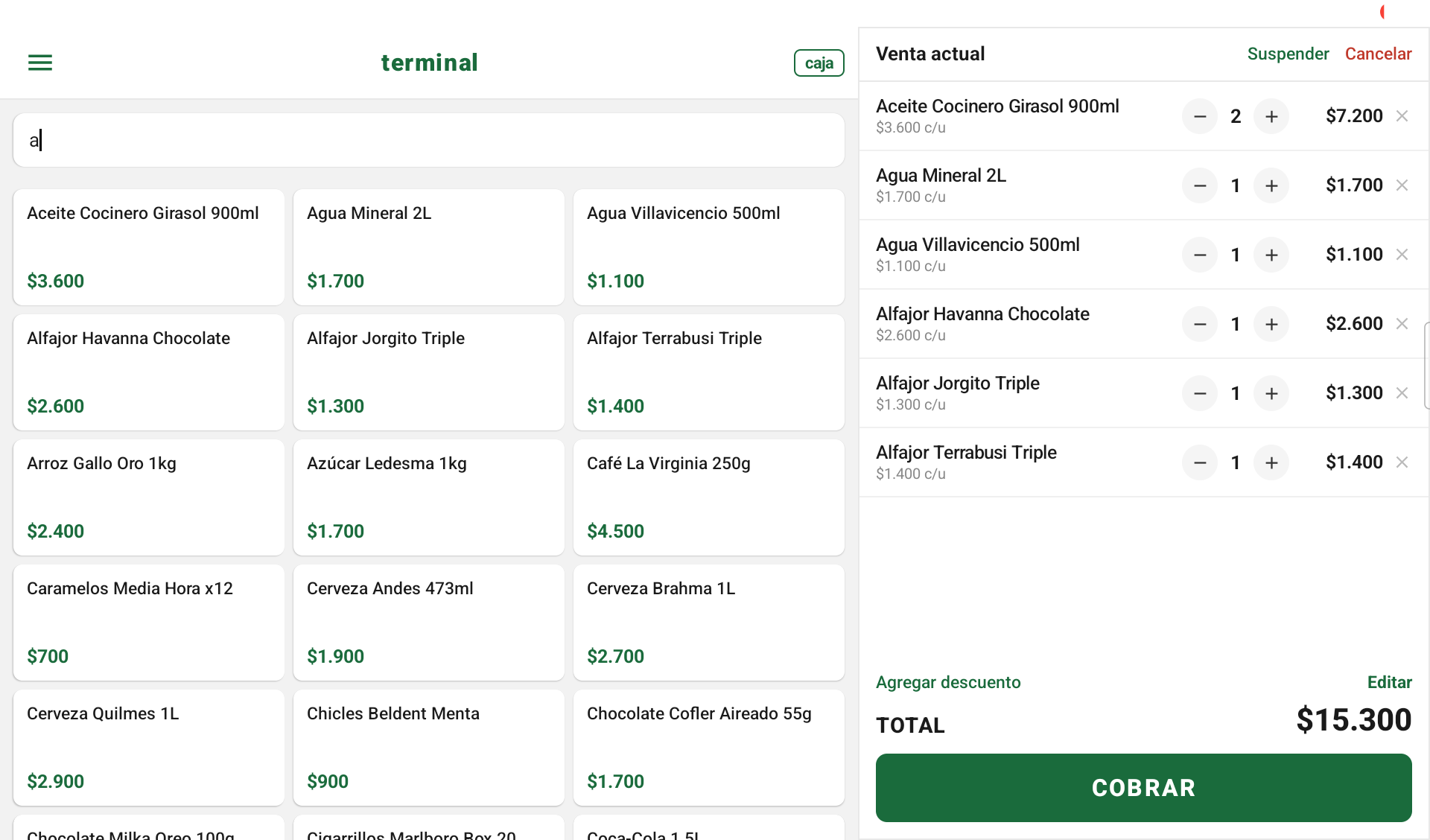The width and height of the screenshot is (1430, 840).
Task: Increase Alfajor Terrabusi Triple quantity
Action: coord(1271,462)
